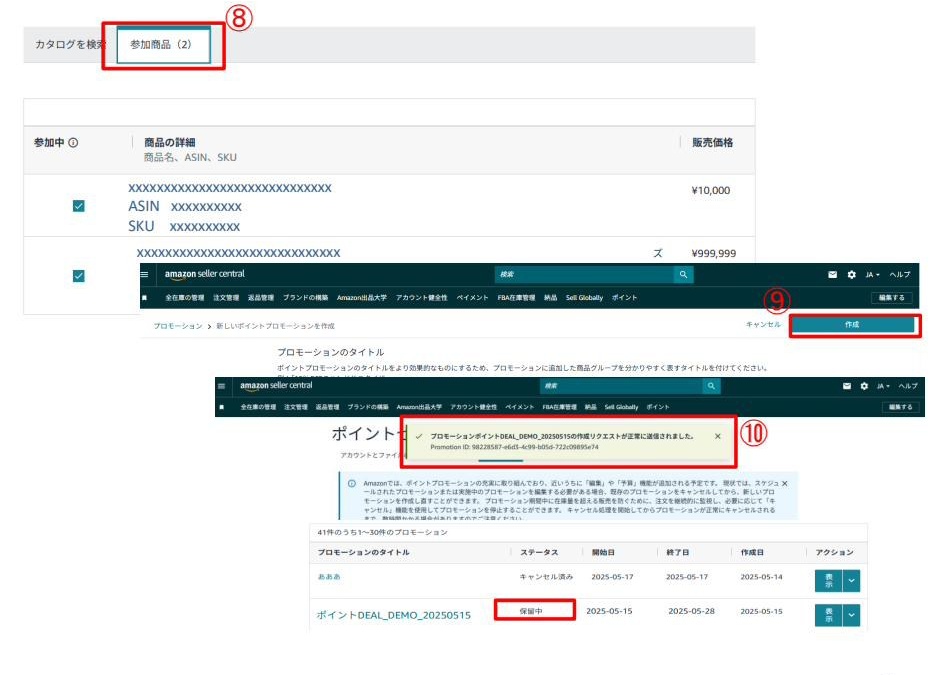Open ヘルプ link on promotion-creation page
The image size is (952, 675).
(x=900, y=274)
